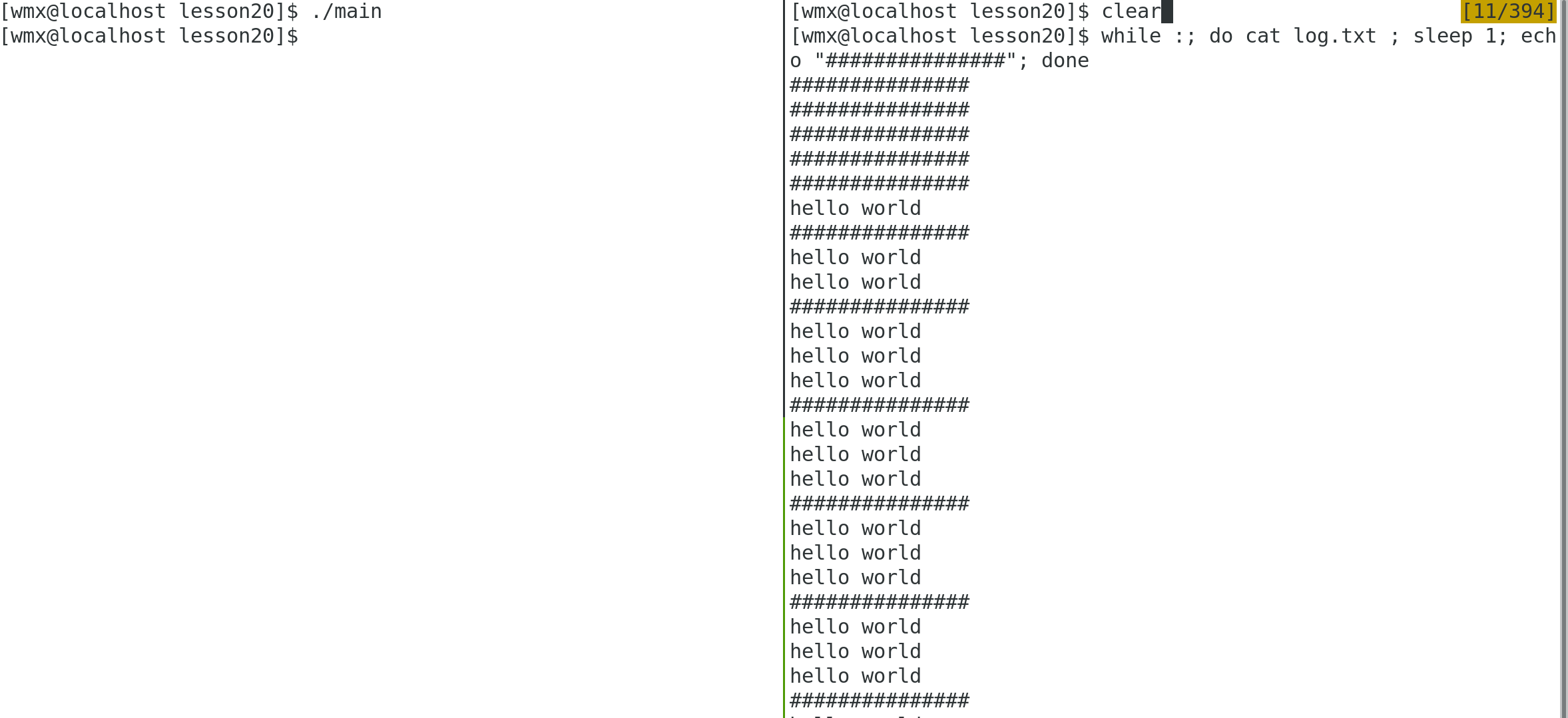Click the right pane's vertical scrollbar
1568x718 pixels.
(x=1563, y=359)
